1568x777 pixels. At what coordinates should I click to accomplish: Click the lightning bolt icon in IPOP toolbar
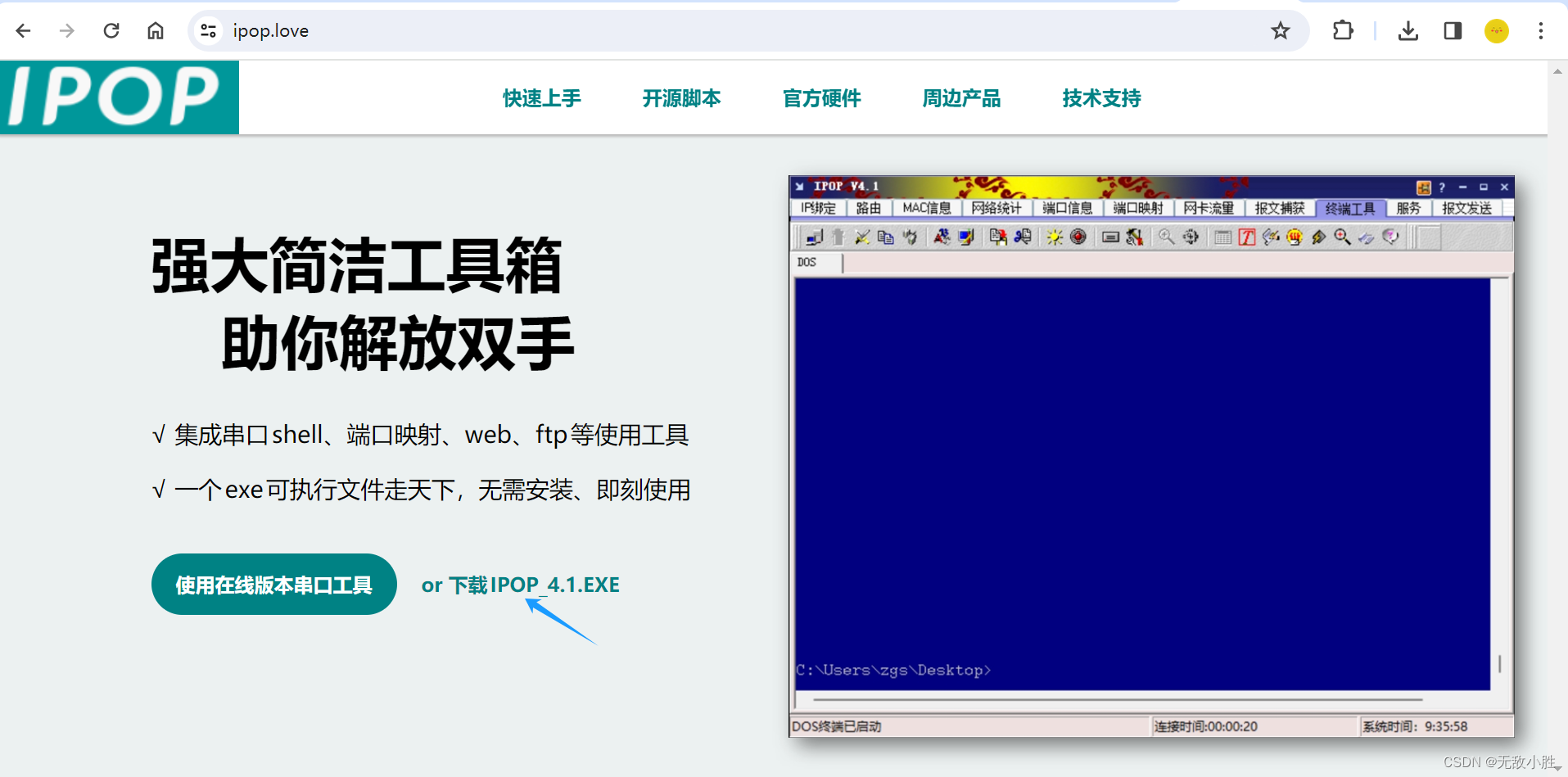1318,237
